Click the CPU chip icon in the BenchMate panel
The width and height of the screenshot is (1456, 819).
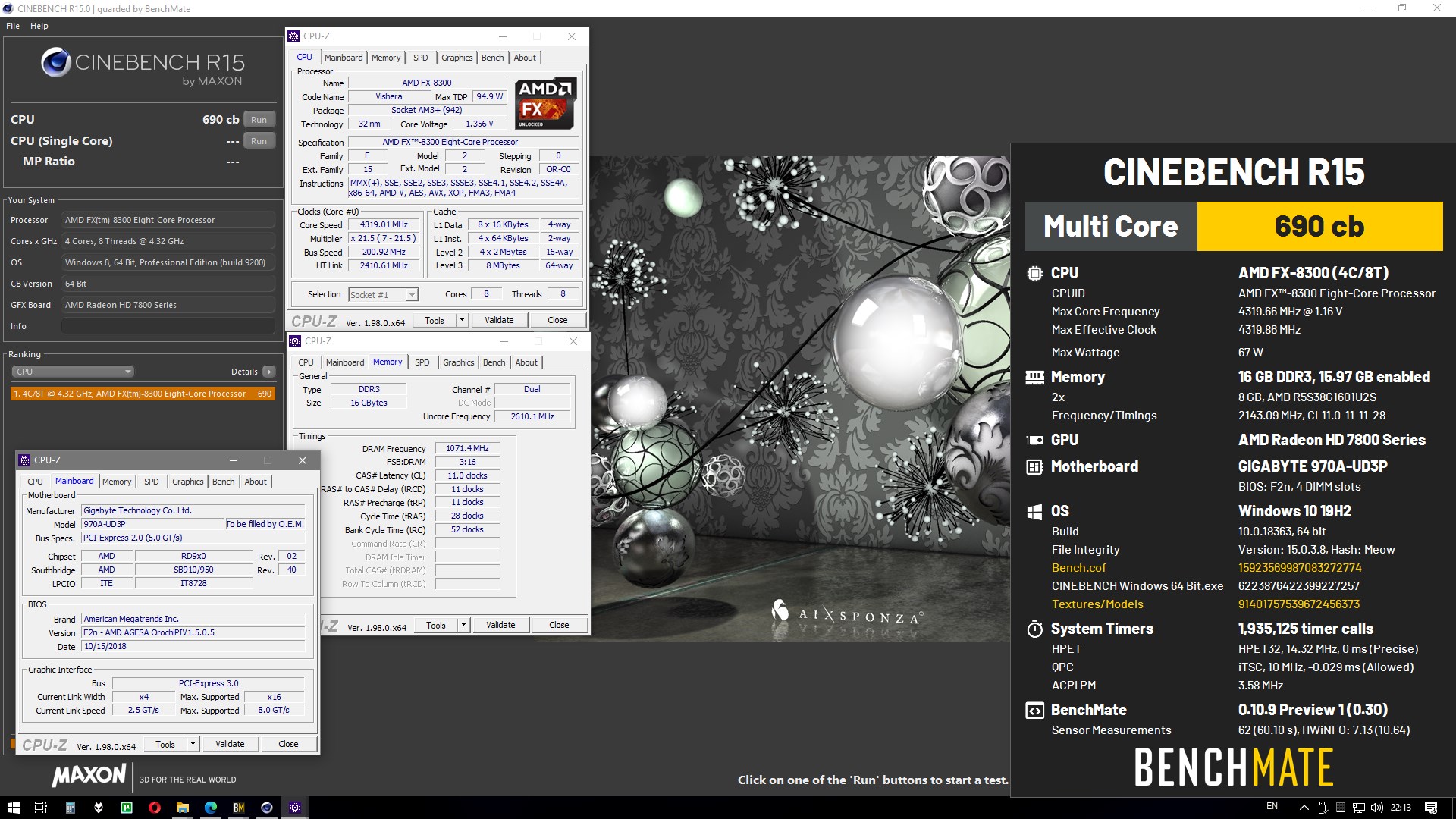[1034, 273]
